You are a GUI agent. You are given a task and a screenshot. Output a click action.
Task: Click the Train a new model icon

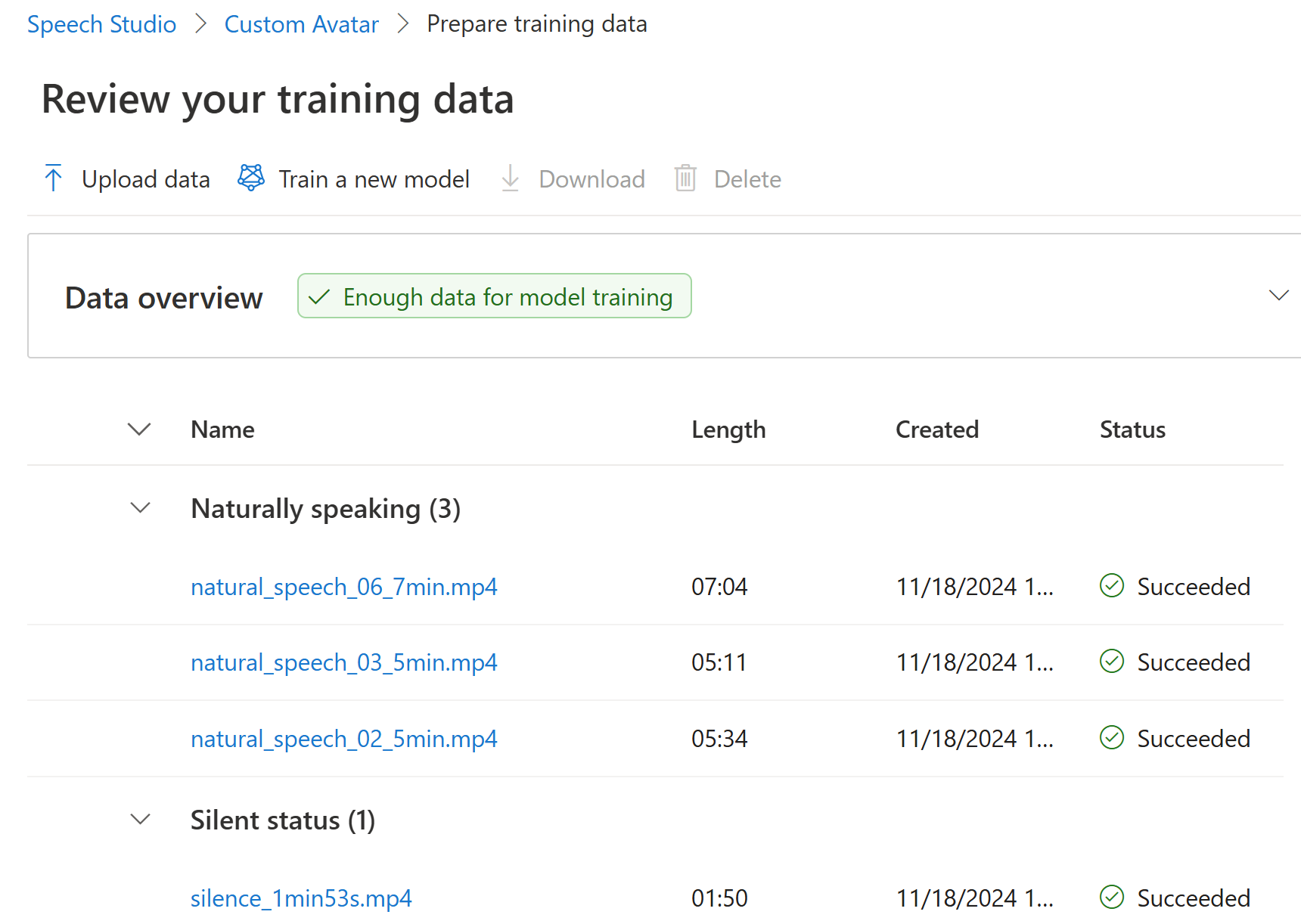pyautogui.click(x=251, y=178)
